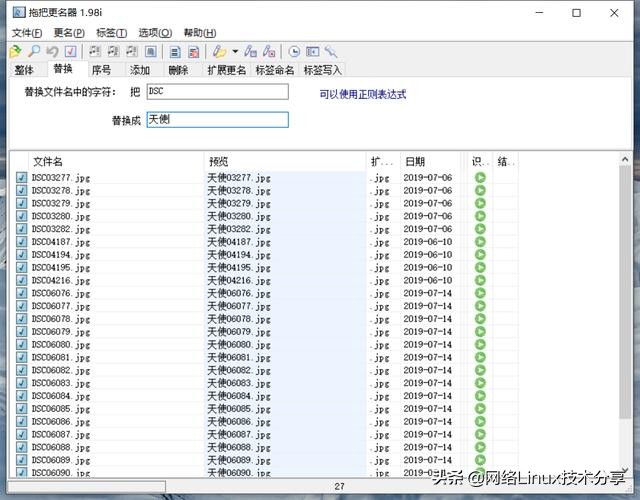
Task: Uncheck the DSC04216.jpg checkbox
Action: [22, 280]
